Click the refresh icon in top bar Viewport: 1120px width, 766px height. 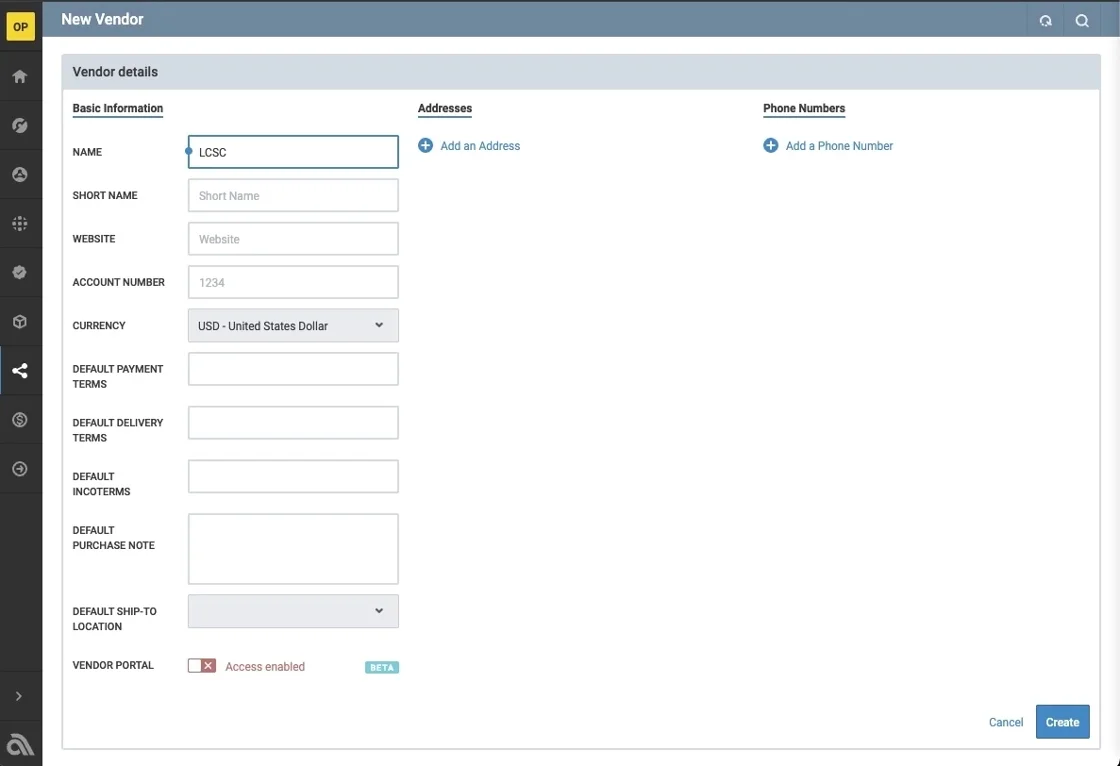point(1045,20)
